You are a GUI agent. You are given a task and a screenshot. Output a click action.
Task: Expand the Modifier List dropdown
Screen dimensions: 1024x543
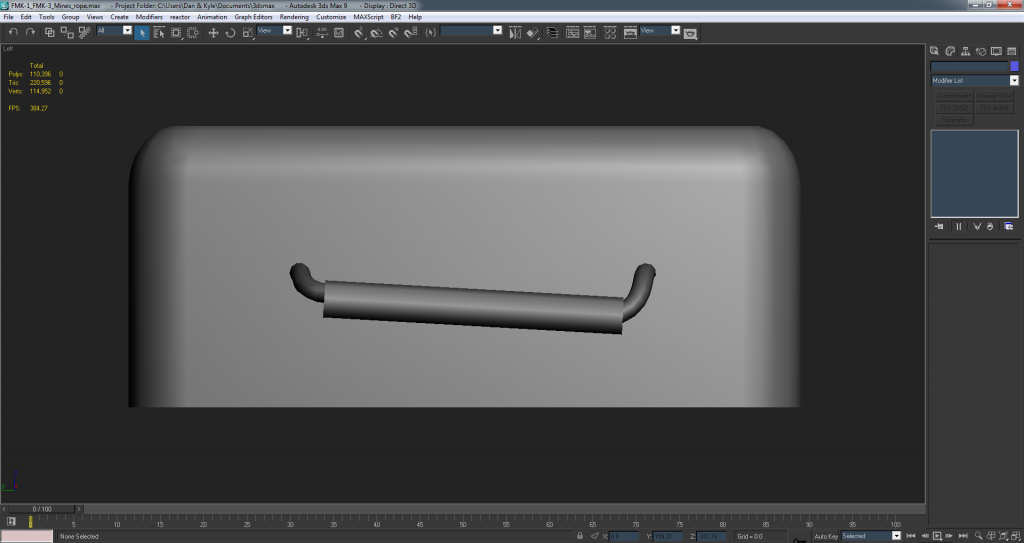[x=1014, y=80]
